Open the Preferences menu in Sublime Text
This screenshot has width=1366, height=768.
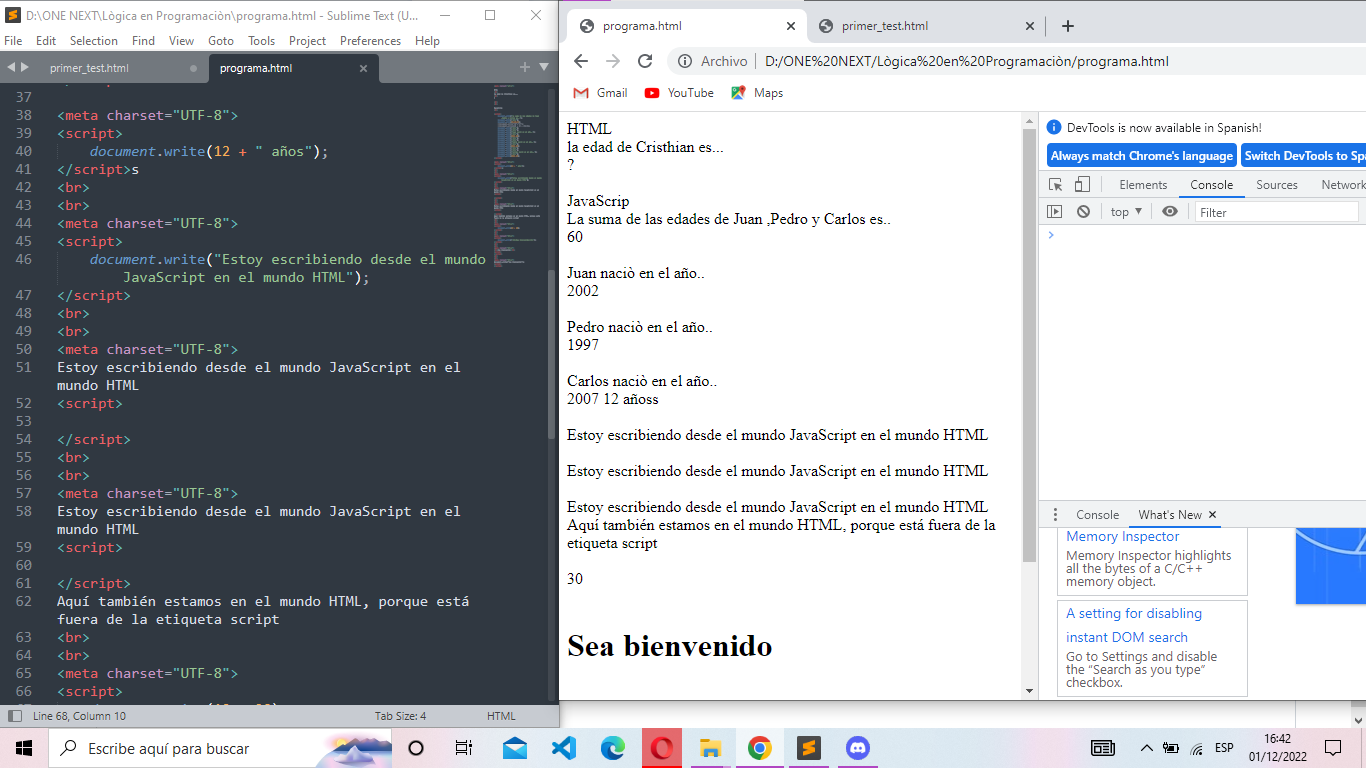(370, 41)
